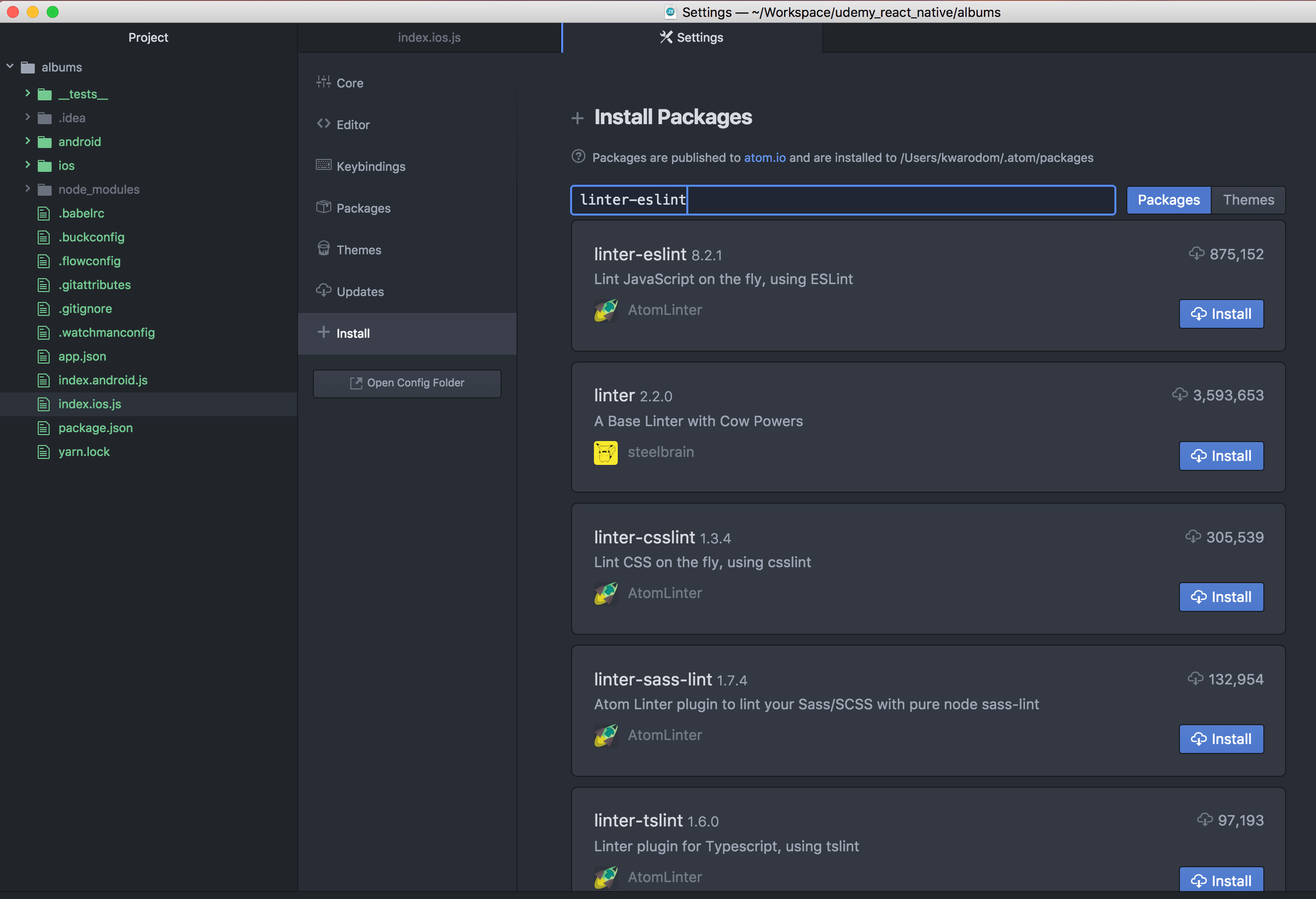Switch search filter to Themes
1316x899 pixels.
1247,200
